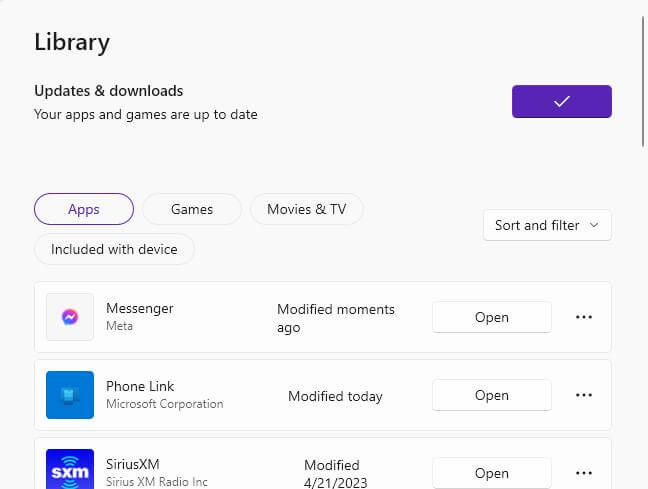This screenshot has height=489, width=648.
Task: Click the Modified 4/21/2023 text
Action: click(x=335, y=474)
